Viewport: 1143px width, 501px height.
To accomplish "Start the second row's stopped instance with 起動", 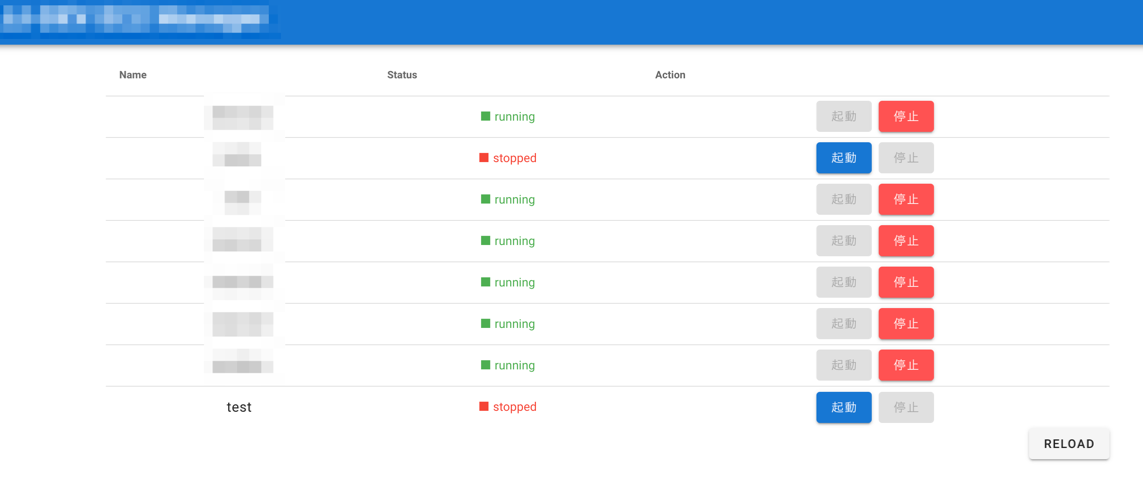I will [843, 158].
